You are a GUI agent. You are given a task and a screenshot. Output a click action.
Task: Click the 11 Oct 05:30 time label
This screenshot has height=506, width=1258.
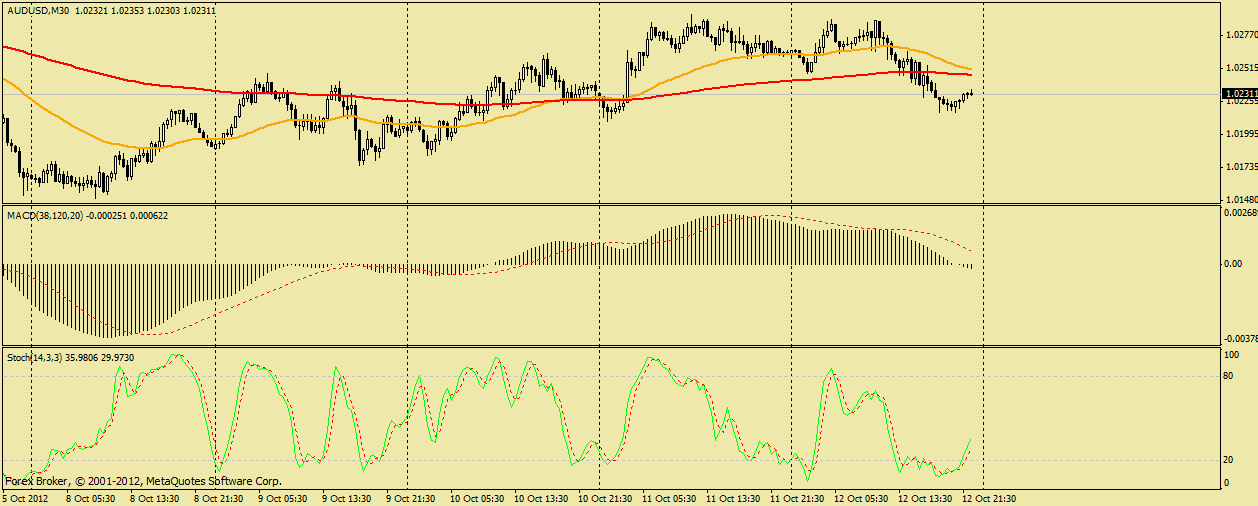coord(668,497)
